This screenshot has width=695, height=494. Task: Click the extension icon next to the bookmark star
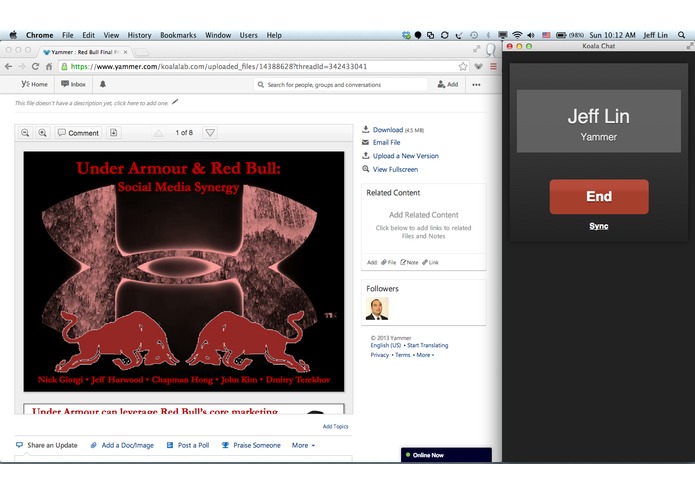(479, 66)
